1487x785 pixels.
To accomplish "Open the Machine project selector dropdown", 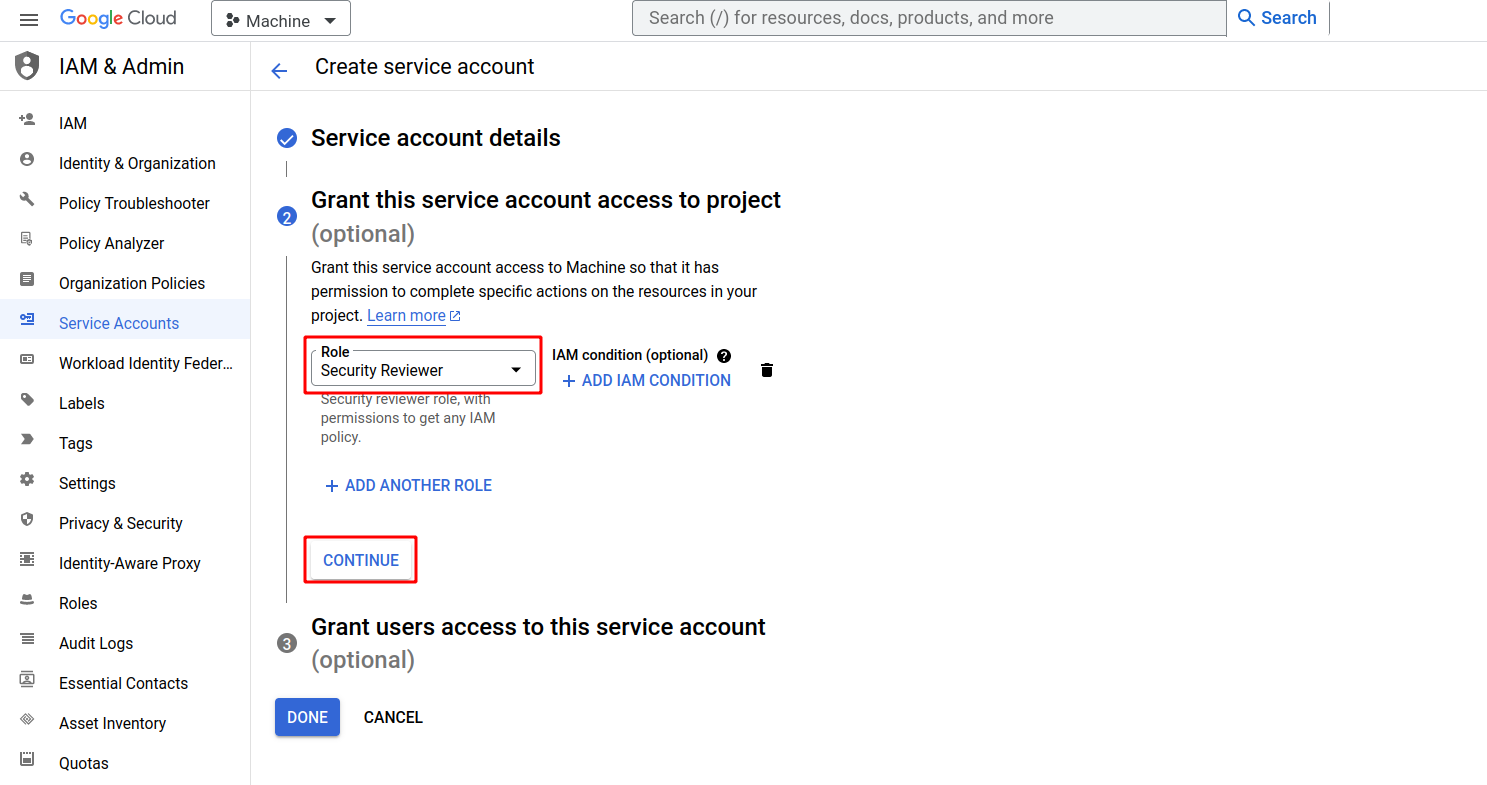I will pyautogui.click(x=280, y=17).
